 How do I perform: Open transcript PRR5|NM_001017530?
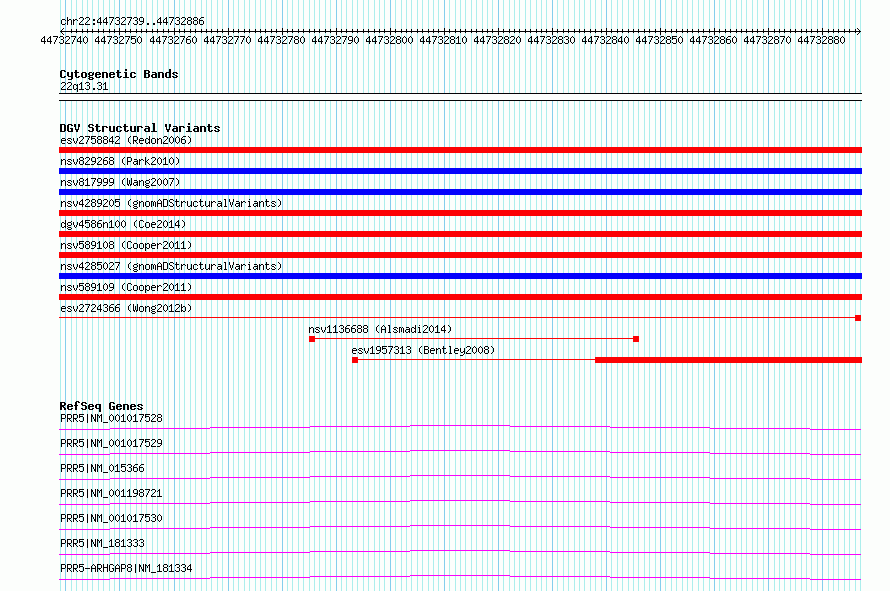click(111, 518)
